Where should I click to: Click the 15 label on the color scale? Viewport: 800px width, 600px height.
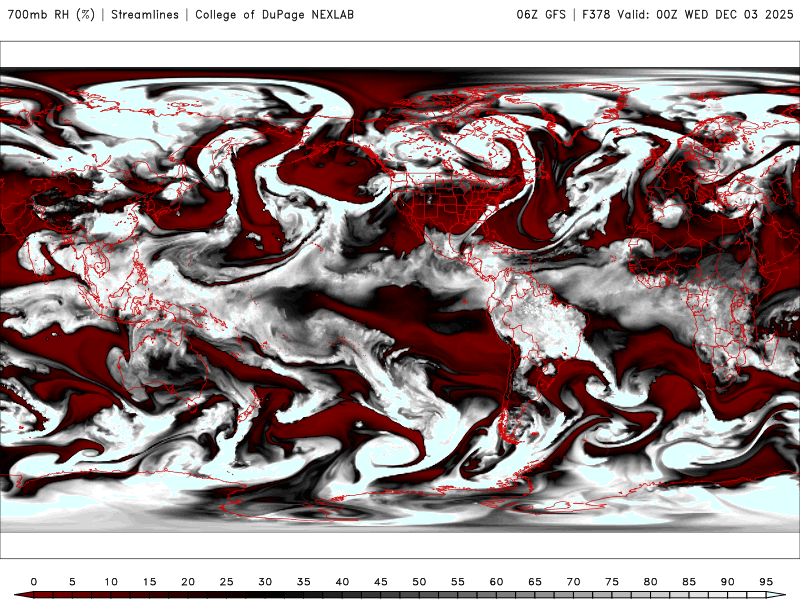click(149, 582)
